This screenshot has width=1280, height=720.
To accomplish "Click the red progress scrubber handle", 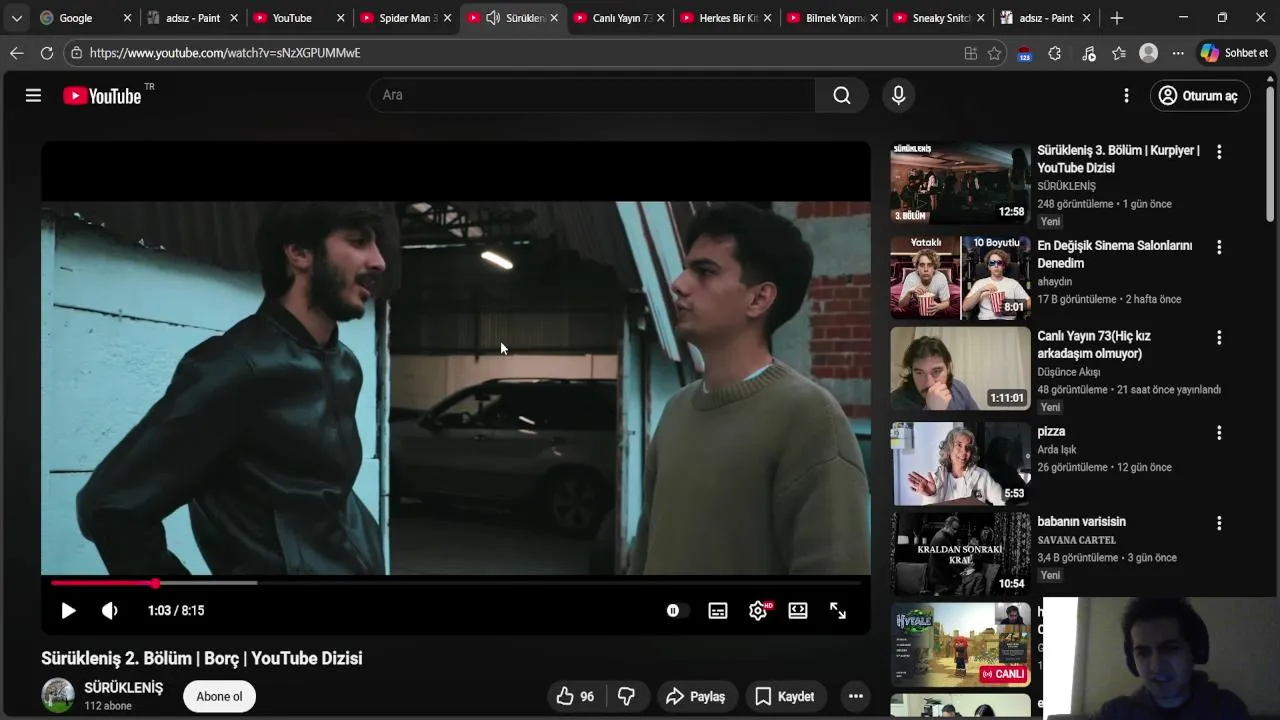I will point(155,582).
